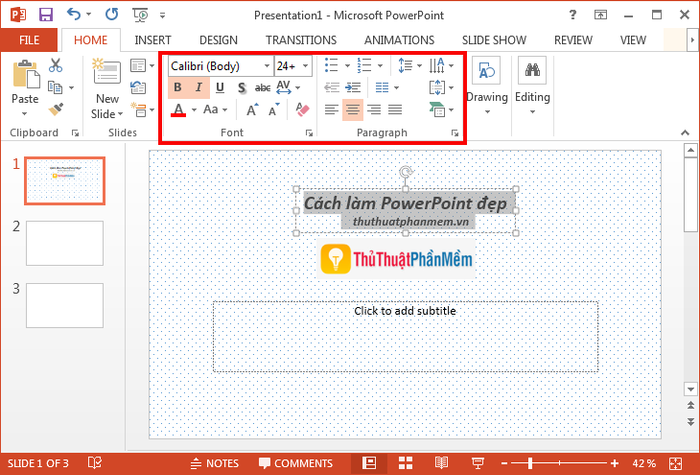Open Font dialog launcher

309,133
